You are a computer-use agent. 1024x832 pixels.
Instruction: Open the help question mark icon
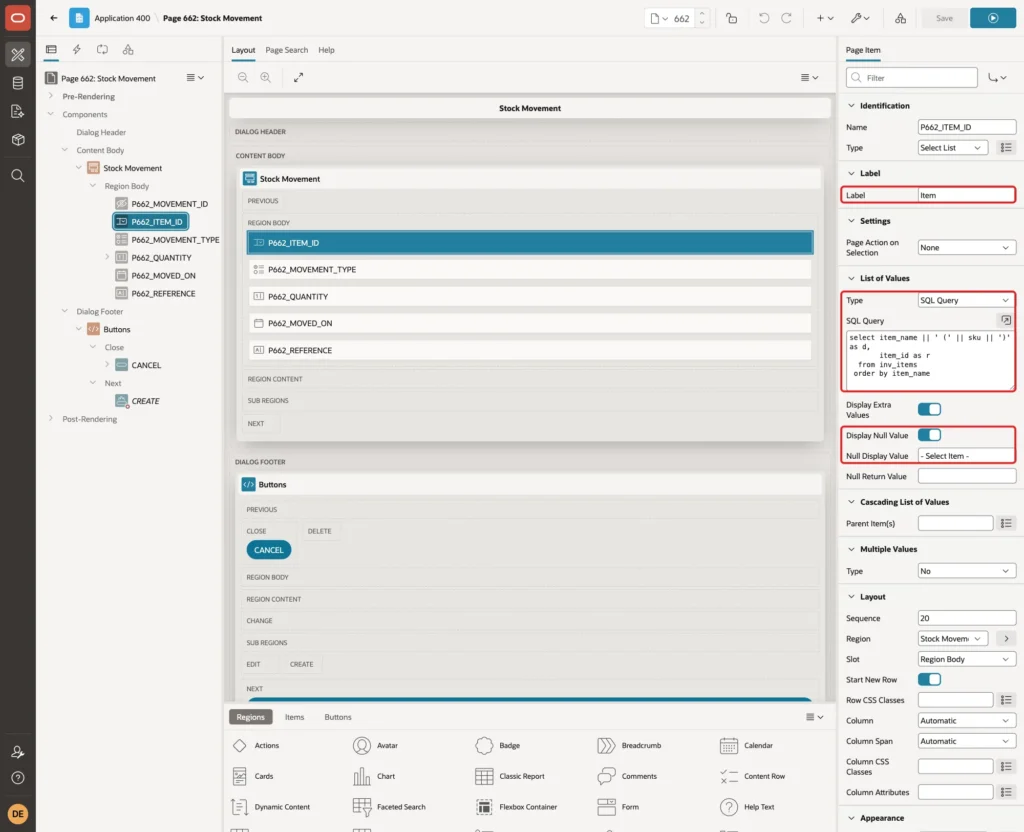click(18, 778)
